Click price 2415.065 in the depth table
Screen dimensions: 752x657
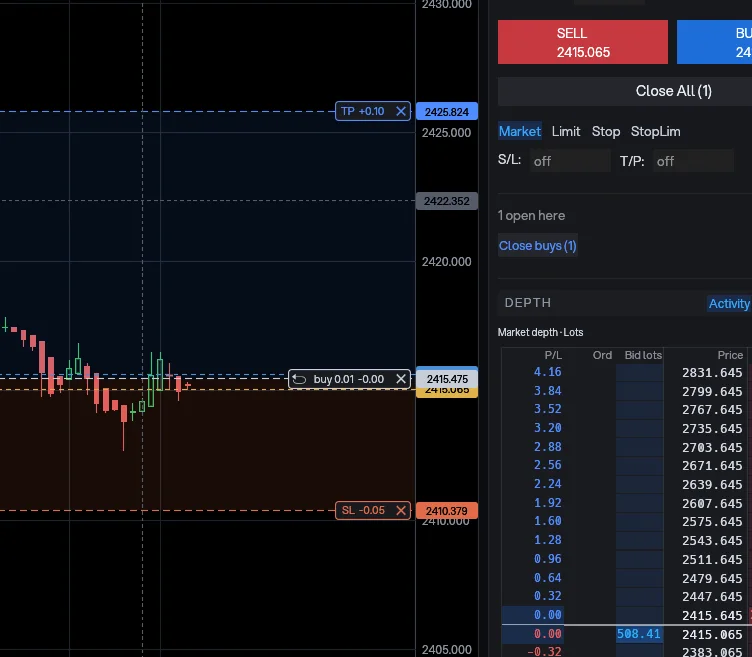(x=712, y=634)
